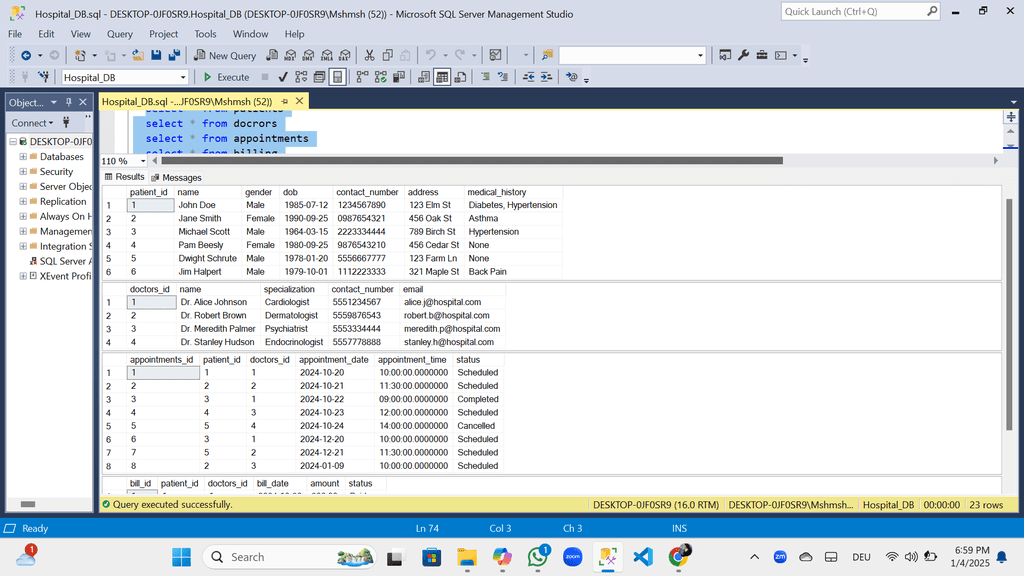Screen dimensions: 1024x576
Task: Click the DMX query icon
Action: point(308,56)
